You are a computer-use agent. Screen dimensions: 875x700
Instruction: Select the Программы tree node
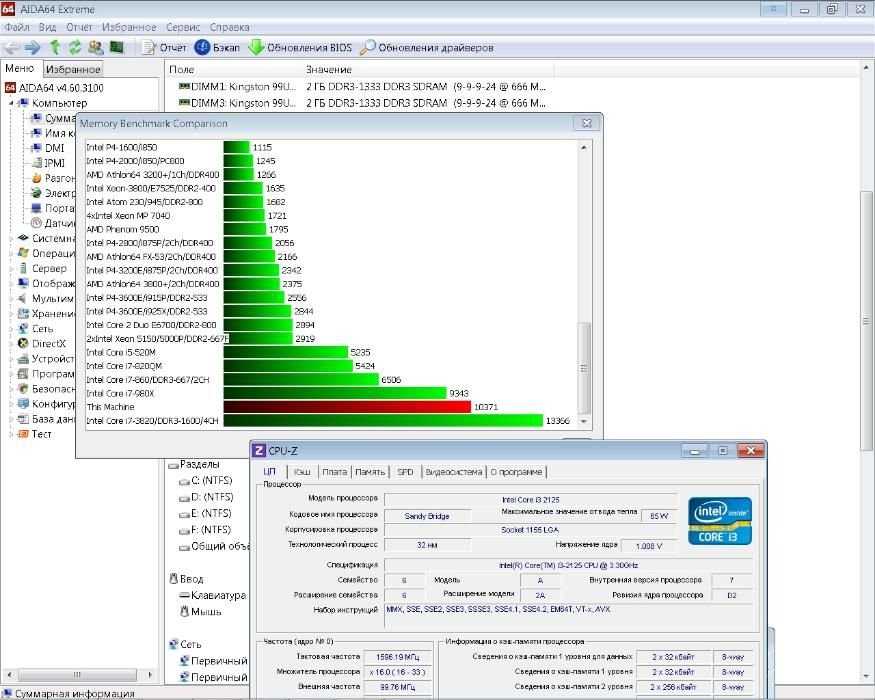point(46,374)
